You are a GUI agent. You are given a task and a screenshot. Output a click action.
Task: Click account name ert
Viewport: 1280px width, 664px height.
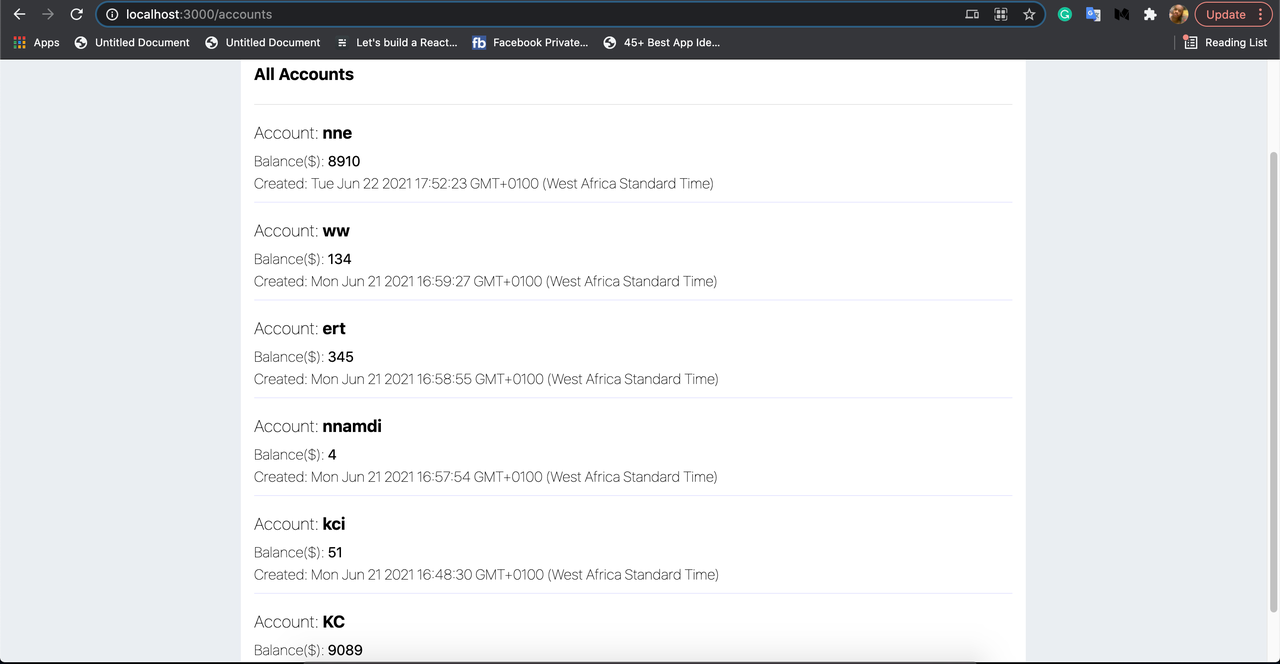[334, 329]
